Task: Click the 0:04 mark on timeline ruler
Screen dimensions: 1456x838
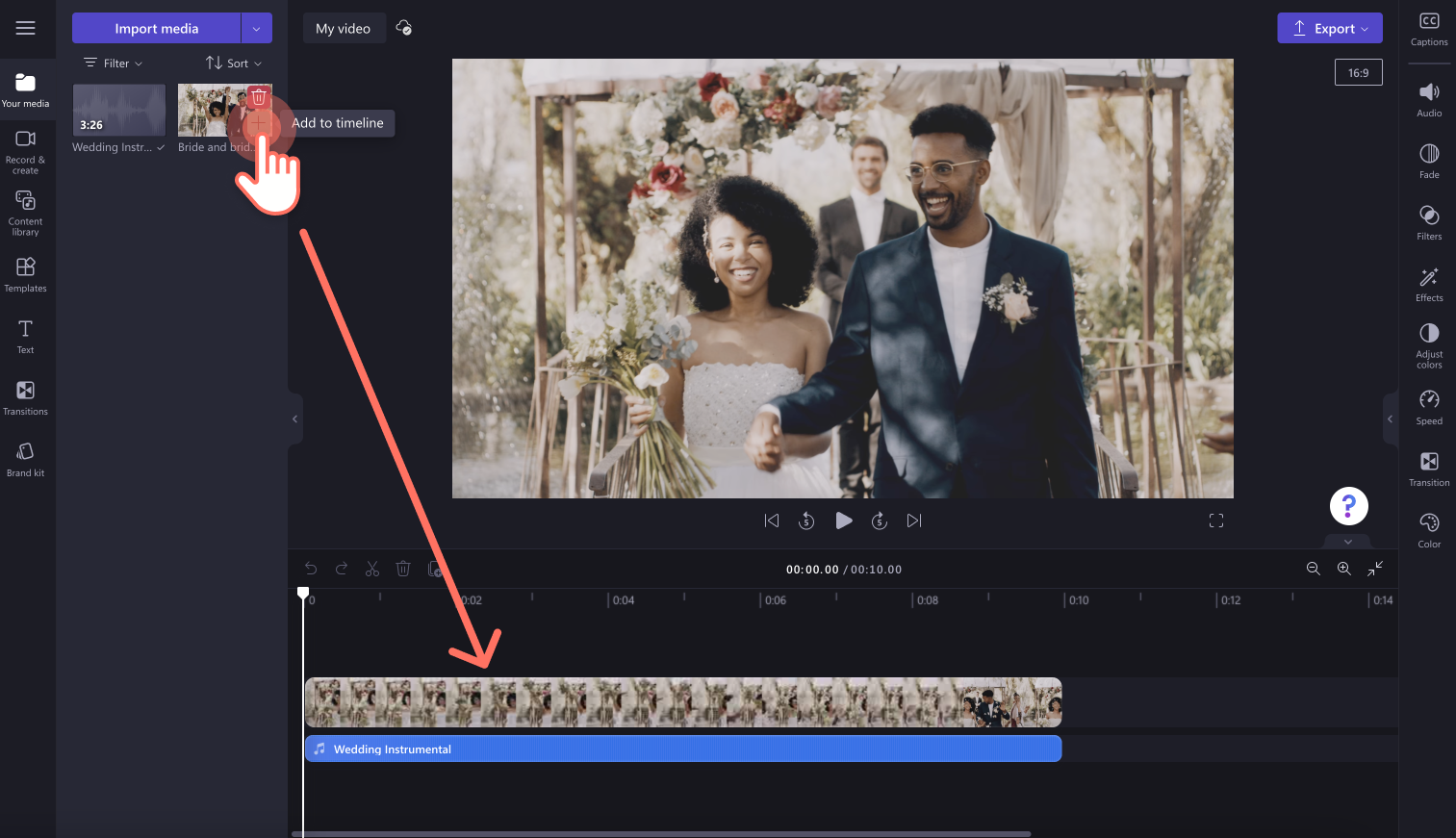Action: [622, 600]
